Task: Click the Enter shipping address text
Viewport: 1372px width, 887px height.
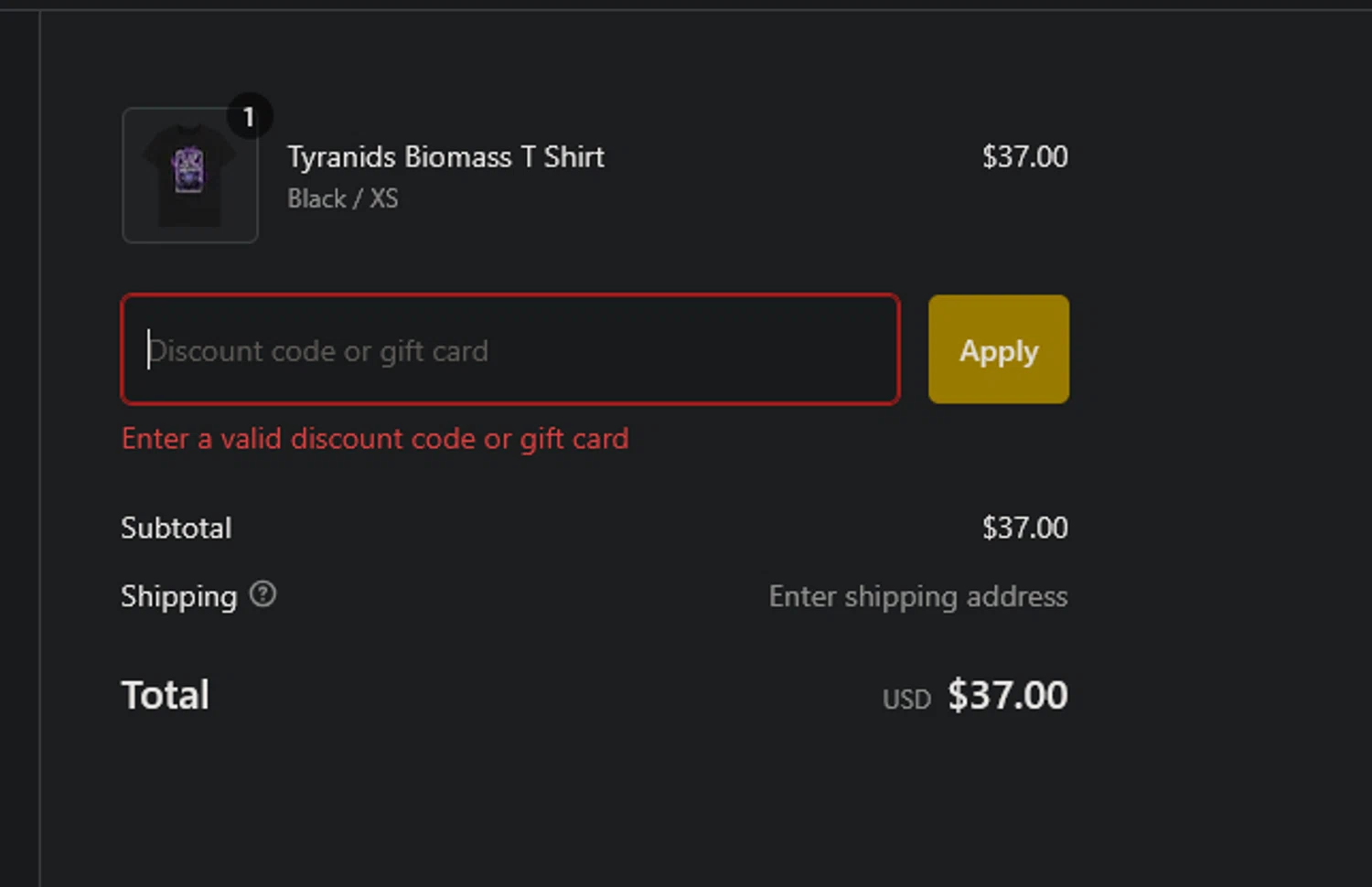Action: pyautogui.click(x=917, y=597)
